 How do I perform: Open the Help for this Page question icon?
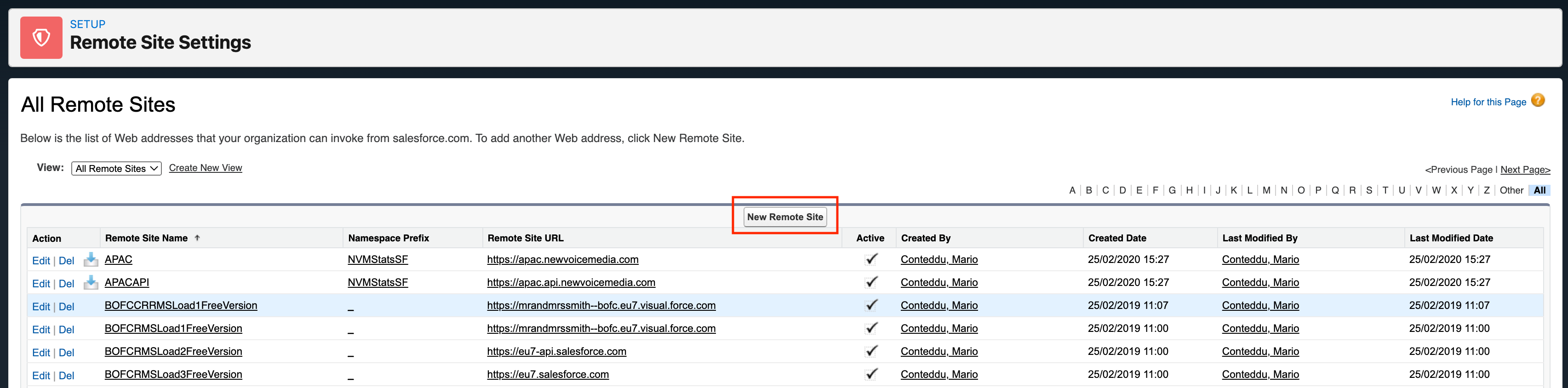click(1538, 100)
